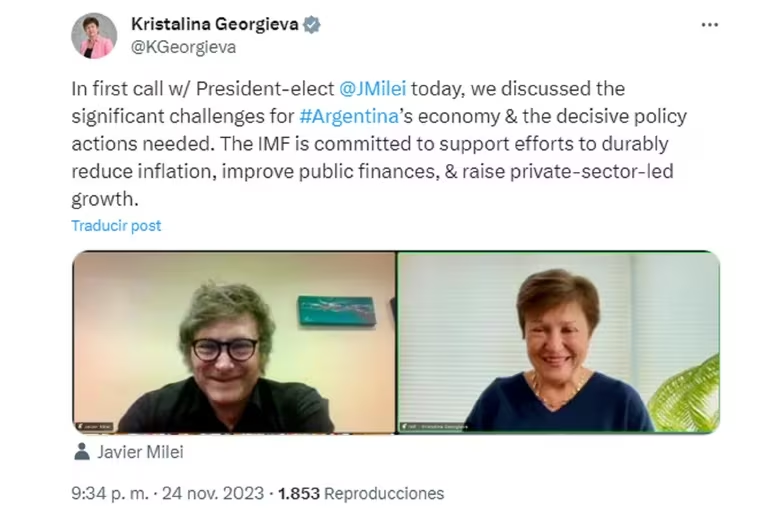Click the person icon beside Javier Milei tag
This screenshot has height=512, width=768.
82,452
